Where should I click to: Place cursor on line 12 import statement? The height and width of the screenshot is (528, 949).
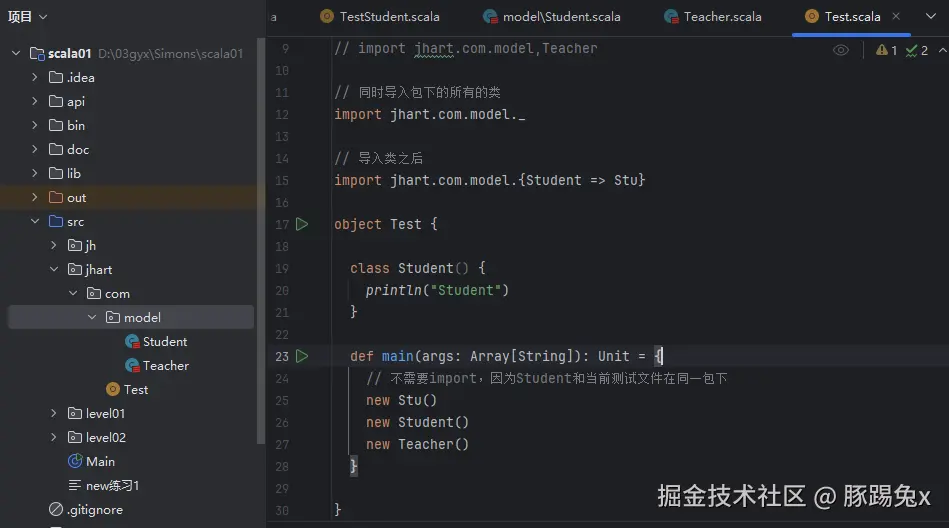pos(430,114)
